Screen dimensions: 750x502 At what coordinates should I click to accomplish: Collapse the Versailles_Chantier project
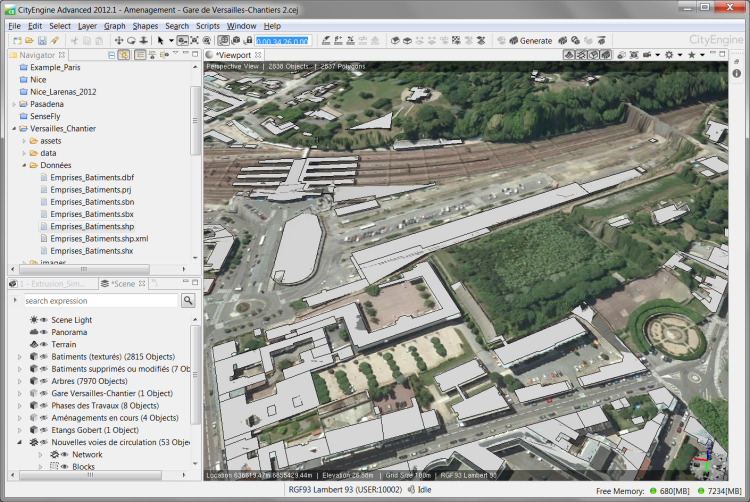click(14, 129)
